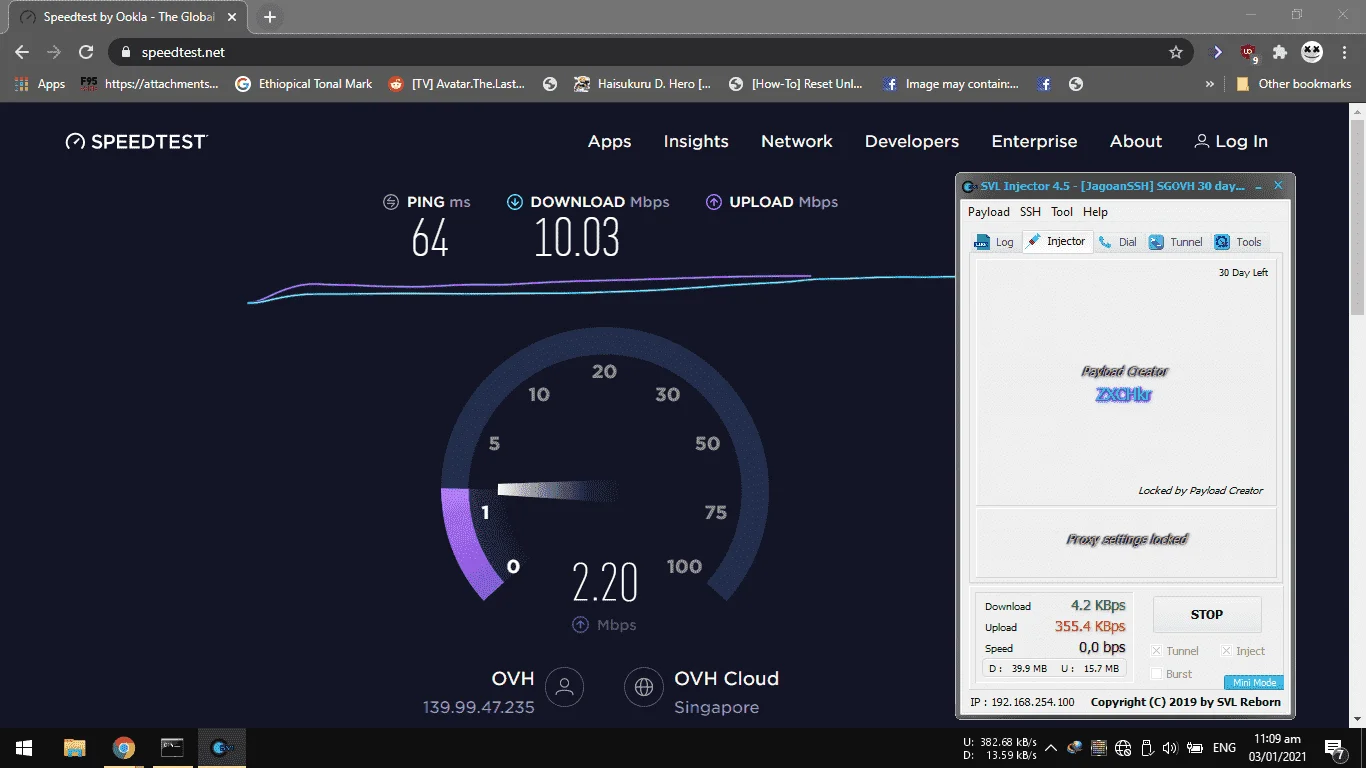
Task: Open the SSH menu
Action: 1030,212
